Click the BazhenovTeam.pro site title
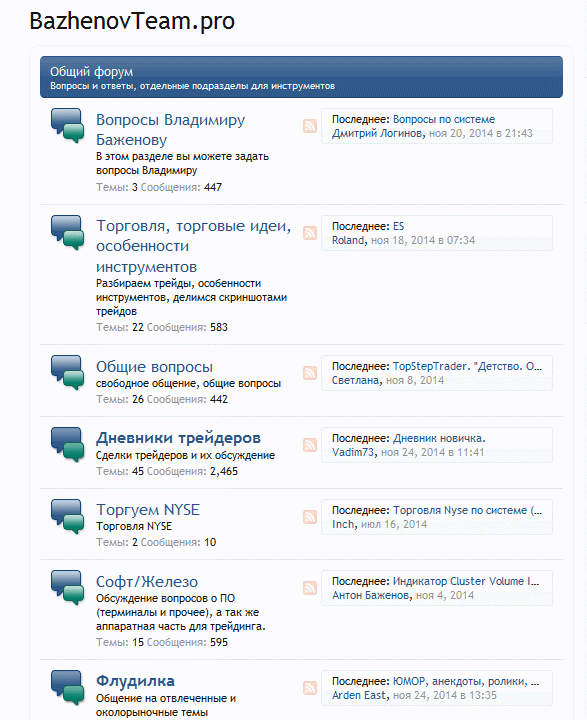Viewport: 587px width, 720px height. click(132, 21)
